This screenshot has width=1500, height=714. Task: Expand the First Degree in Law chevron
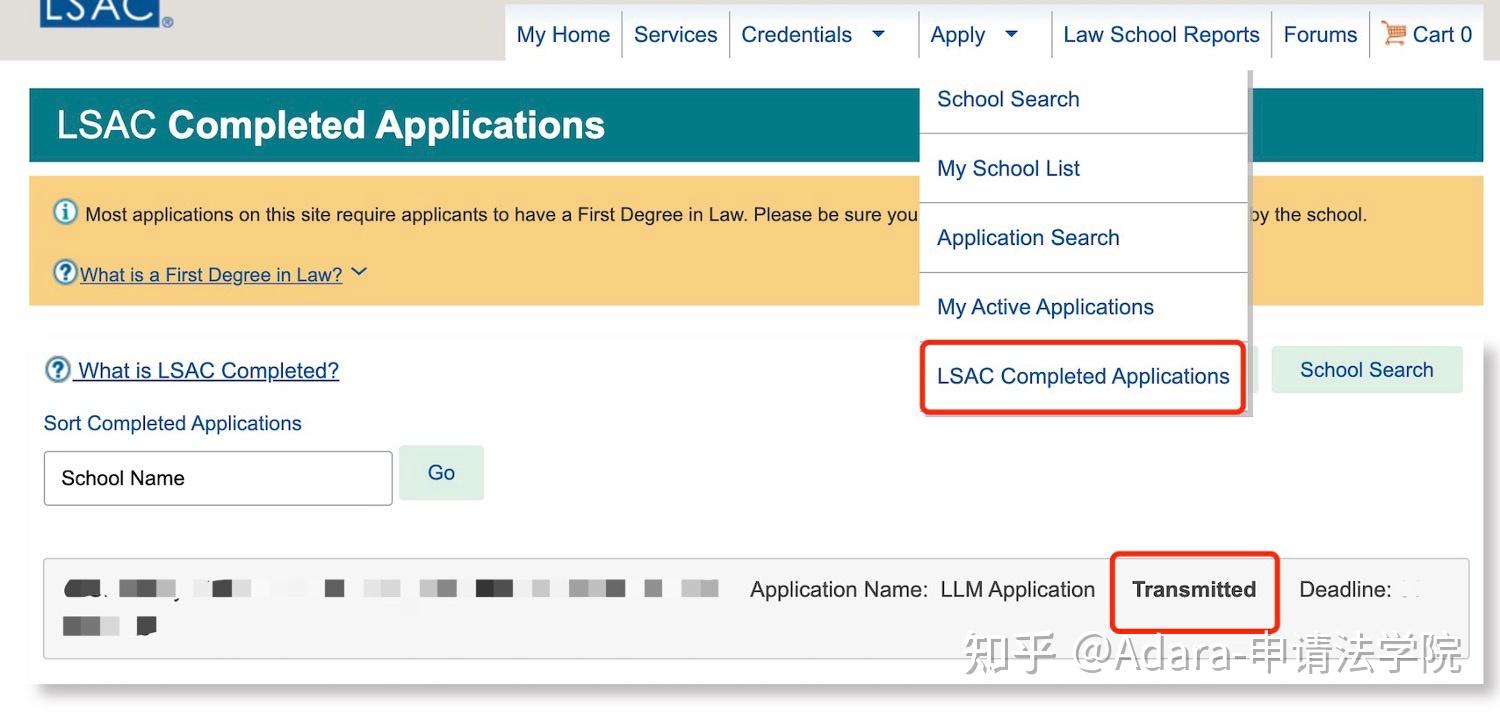(x=359, y=272)
